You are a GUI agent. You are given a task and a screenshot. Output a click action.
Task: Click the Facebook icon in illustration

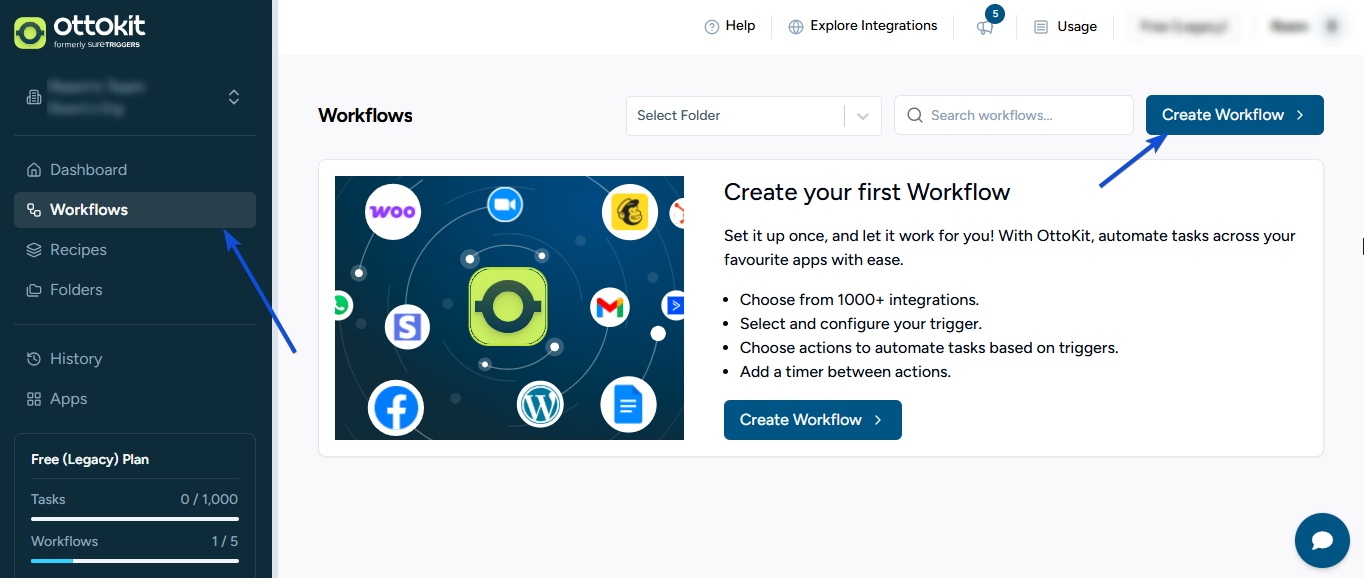(396, 408)
